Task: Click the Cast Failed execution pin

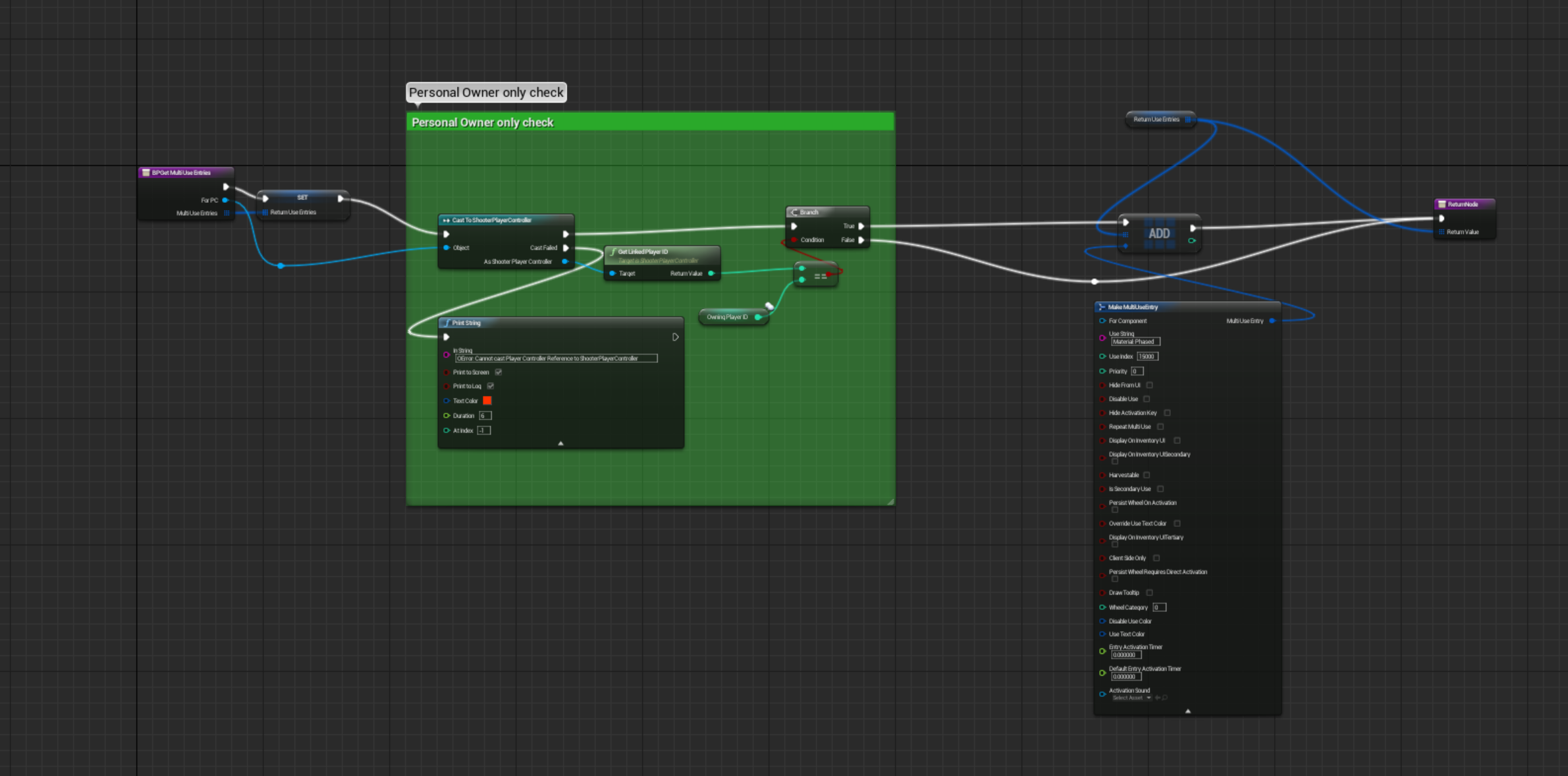Action: click(566, 248)
